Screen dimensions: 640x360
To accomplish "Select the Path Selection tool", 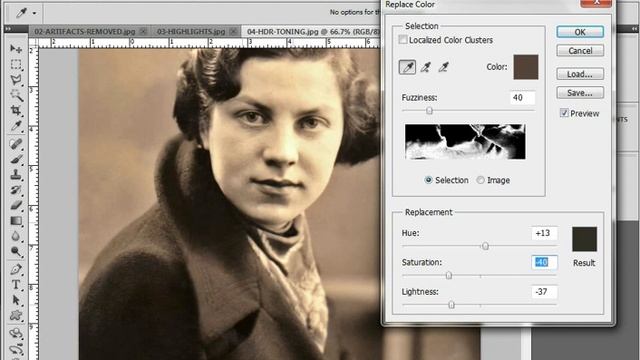I will [16, 300].
